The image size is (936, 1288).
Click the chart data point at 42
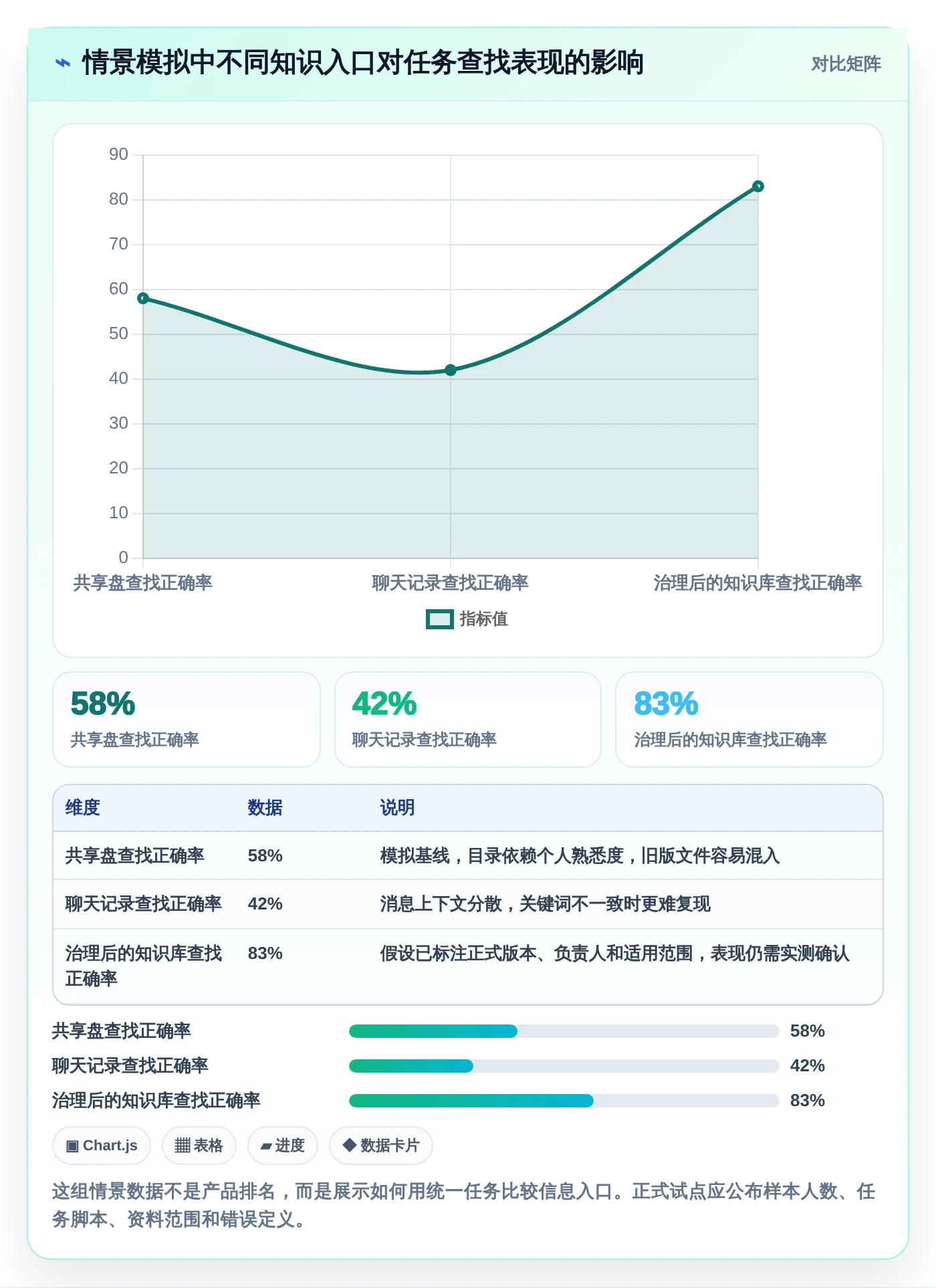pyautogui.click(x=451, y=370)
